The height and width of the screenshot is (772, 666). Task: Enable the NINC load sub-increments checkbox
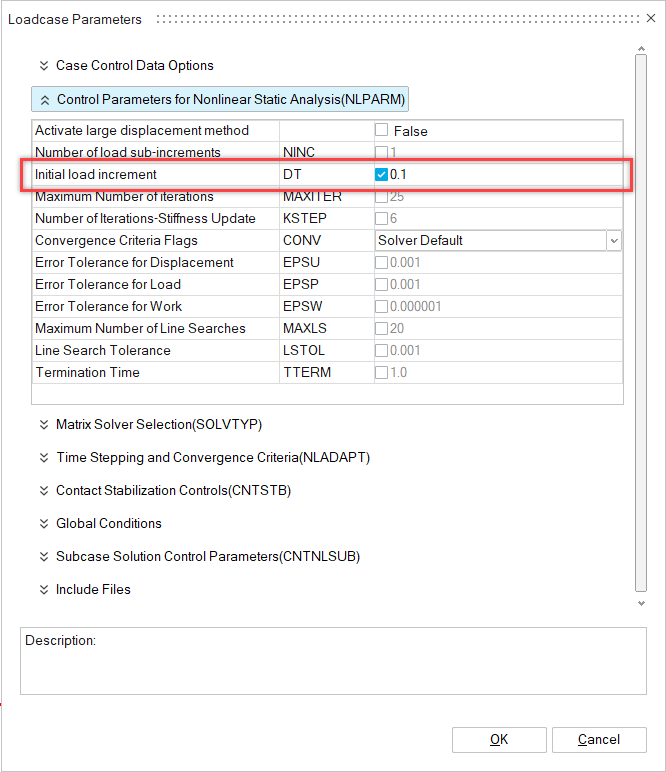[x=382, y=152]
